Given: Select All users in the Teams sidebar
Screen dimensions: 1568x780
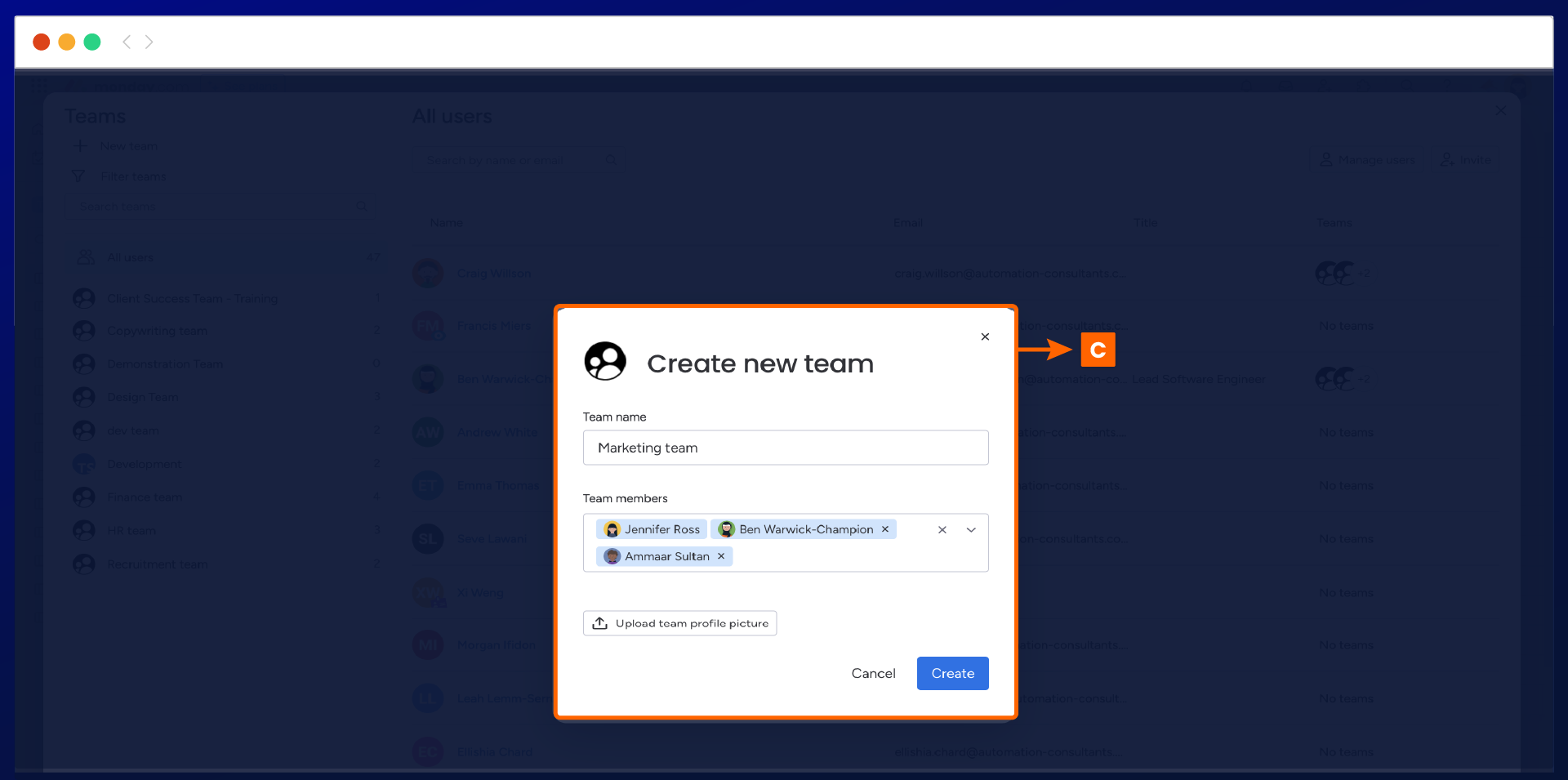Looking at the screenshot, I should click(130, 257).
